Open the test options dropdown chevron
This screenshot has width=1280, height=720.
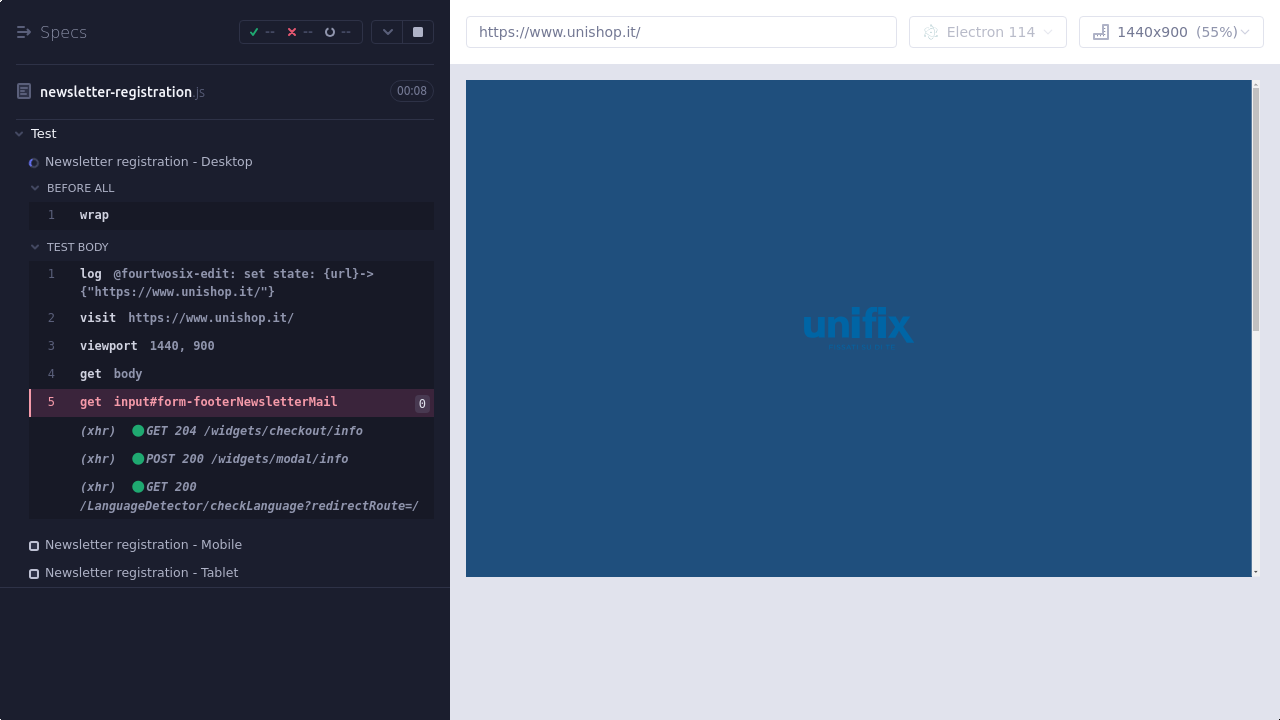387,32
